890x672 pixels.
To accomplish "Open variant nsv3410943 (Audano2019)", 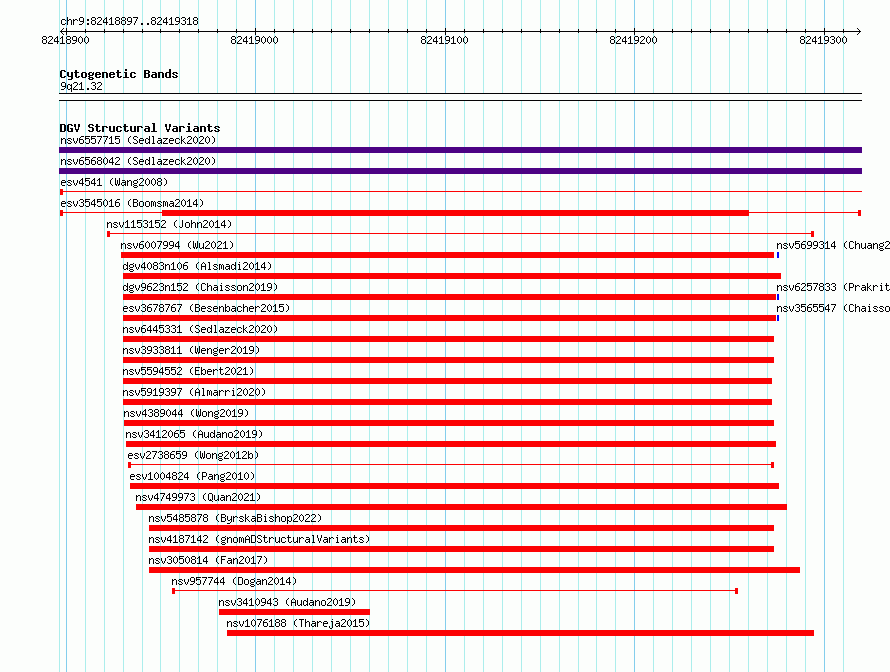I will click(287, 602).
